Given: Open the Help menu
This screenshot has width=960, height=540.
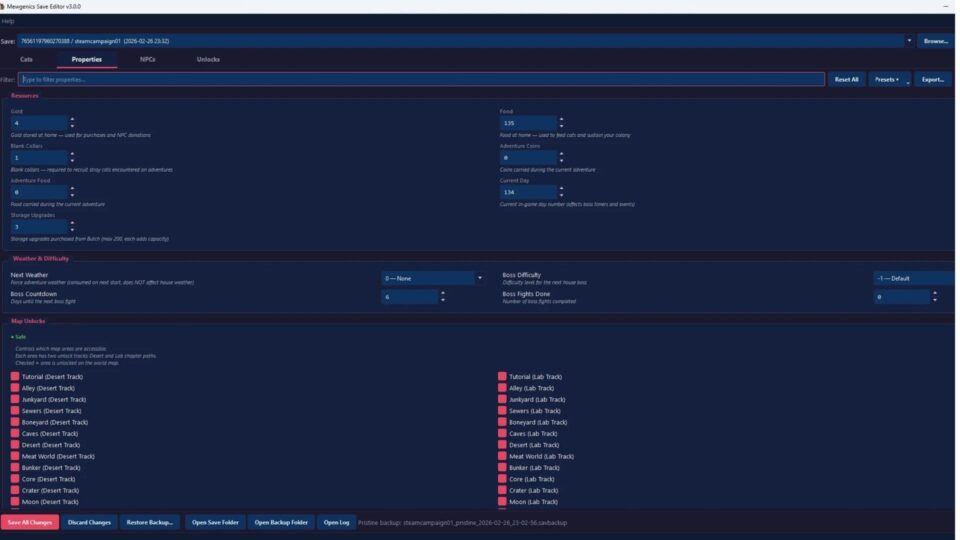Looking at the screenshot, I should 8,21.
